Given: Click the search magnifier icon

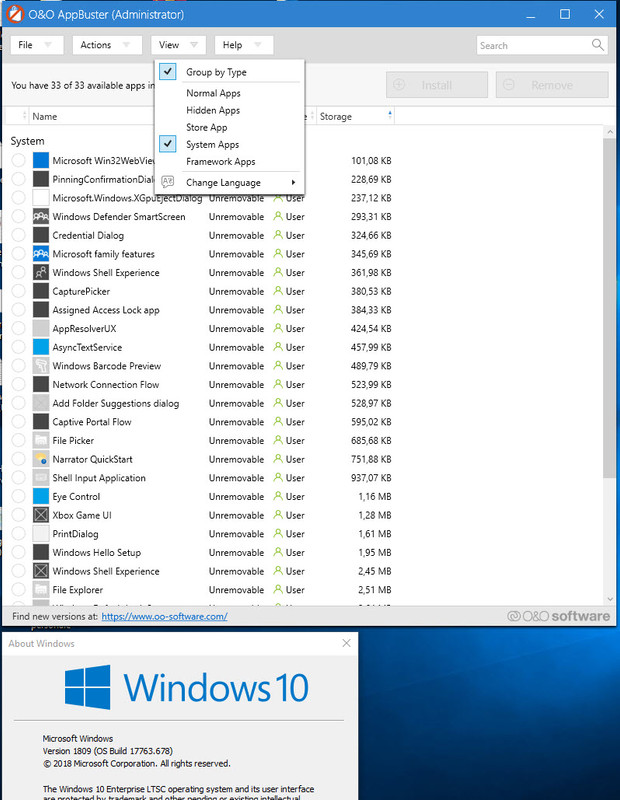Looking at the screenshot, I should (598, 45).
